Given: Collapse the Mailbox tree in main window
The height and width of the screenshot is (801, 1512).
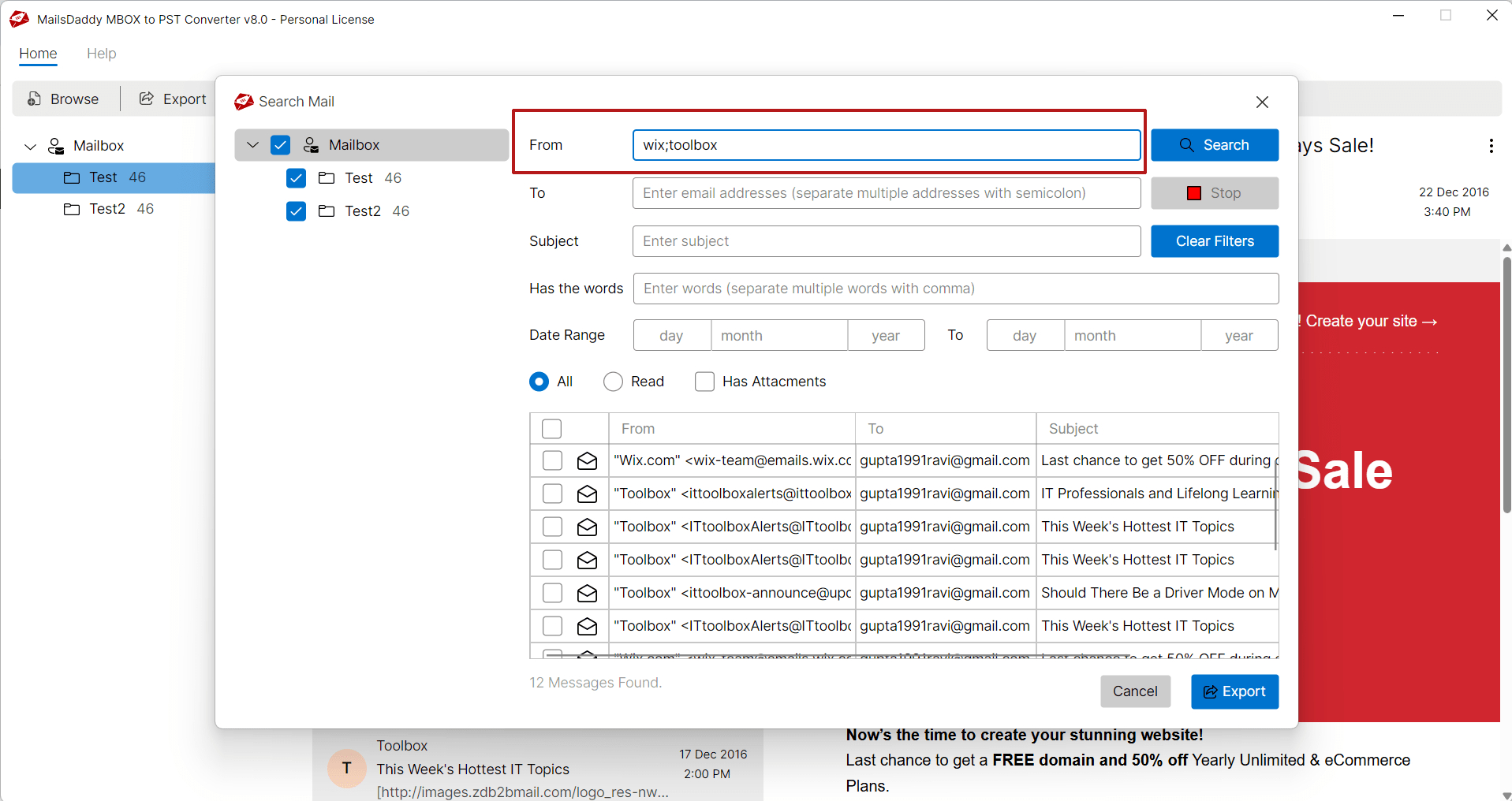Looking at the screenshot, I should [30, 147].
